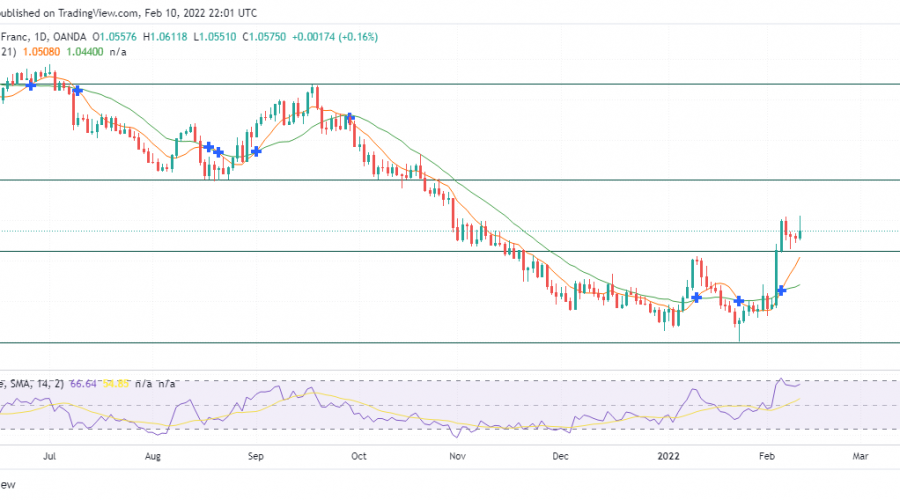Select the Dec label on time axis
Viewport: 900px width, 500px height.
[560, 456]
